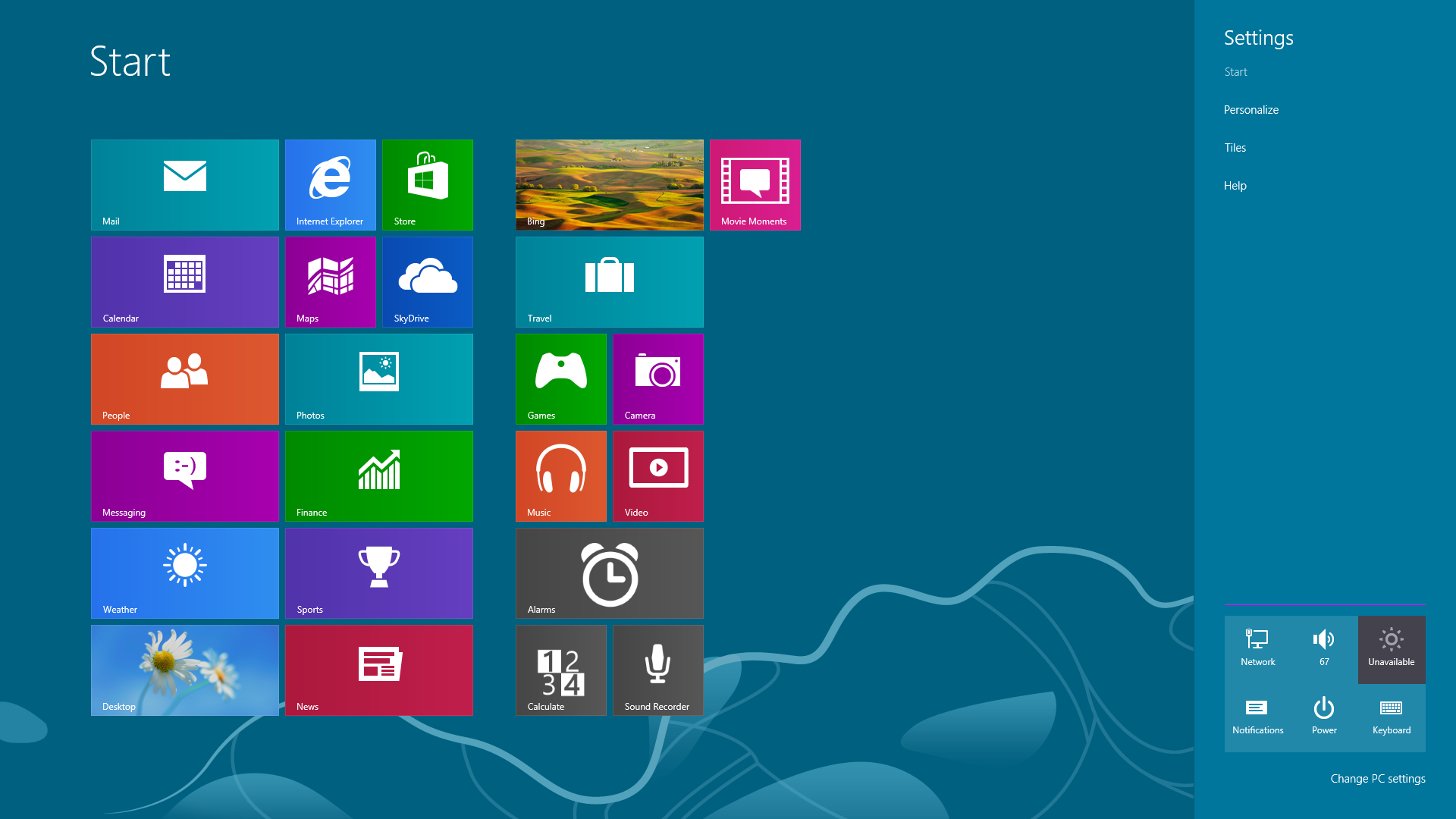This screenshot has width=1456, height=819.
Task: Launch the Camera app tile
Action: 658,379
